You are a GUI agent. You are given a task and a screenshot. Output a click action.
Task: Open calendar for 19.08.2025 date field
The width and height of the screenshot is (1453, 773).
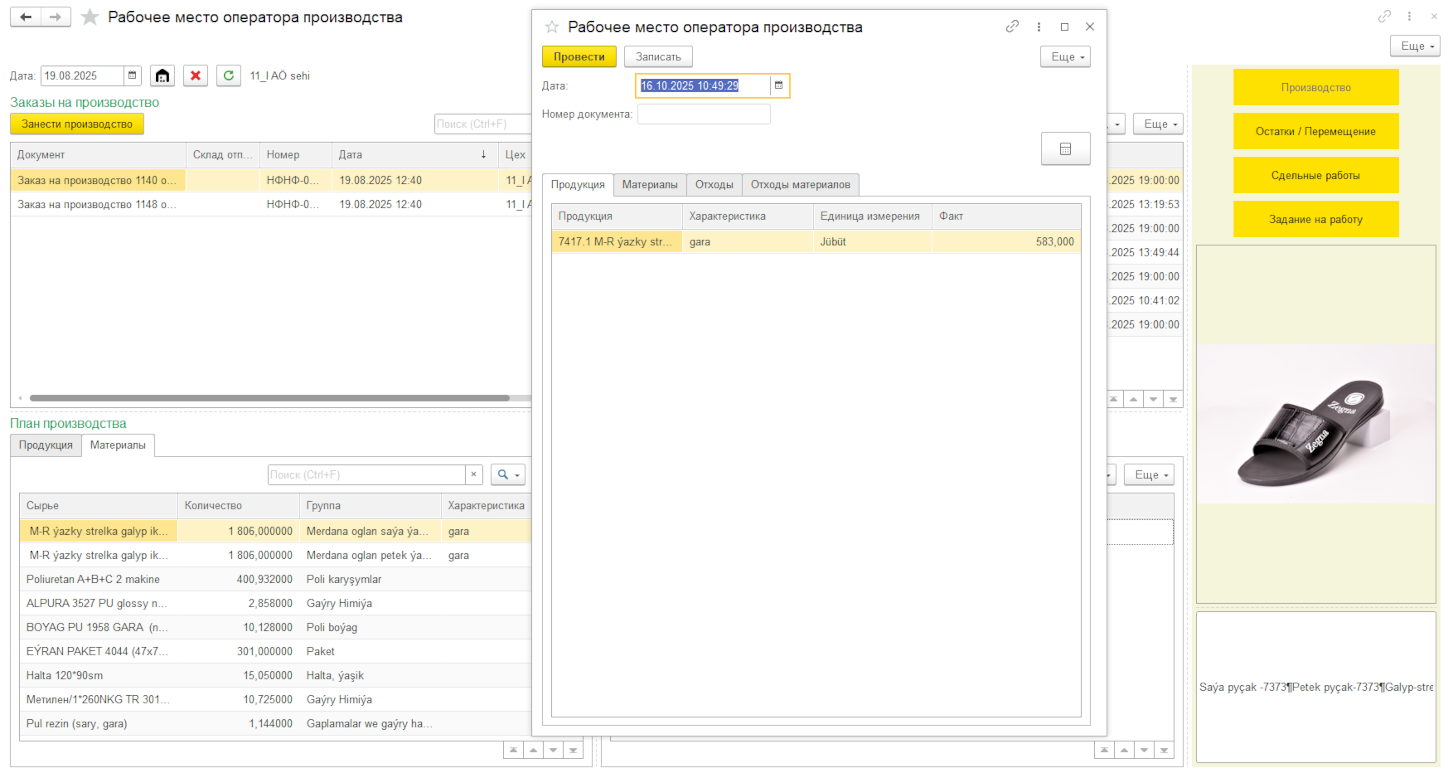(132, 76)
